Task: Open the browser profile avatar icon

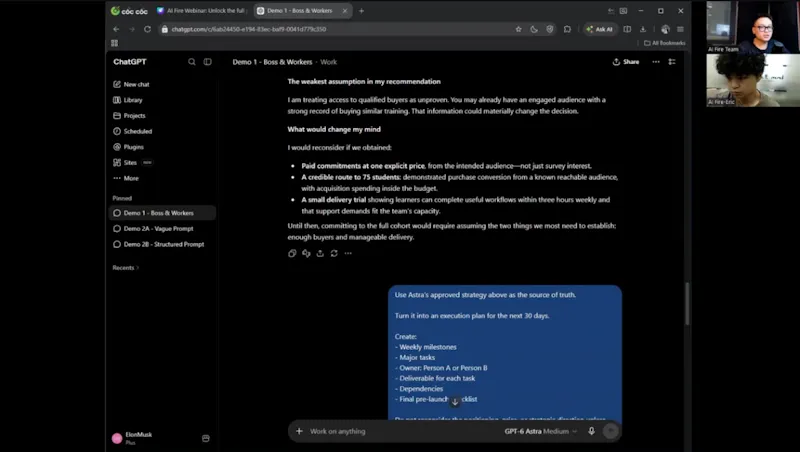Action: pyautogui.click(x=665, y=29)
